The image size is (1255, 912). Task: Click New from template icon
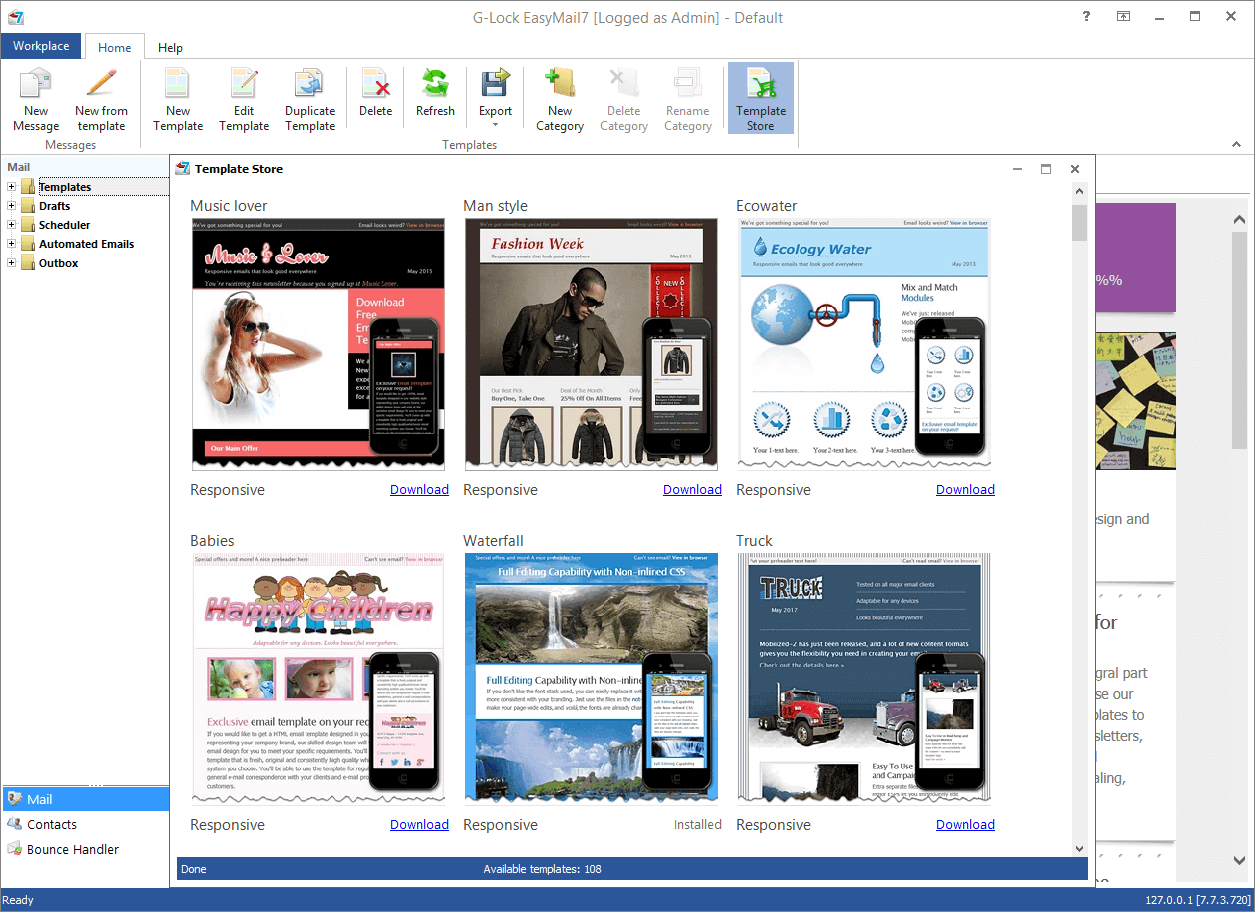(101, 99)
